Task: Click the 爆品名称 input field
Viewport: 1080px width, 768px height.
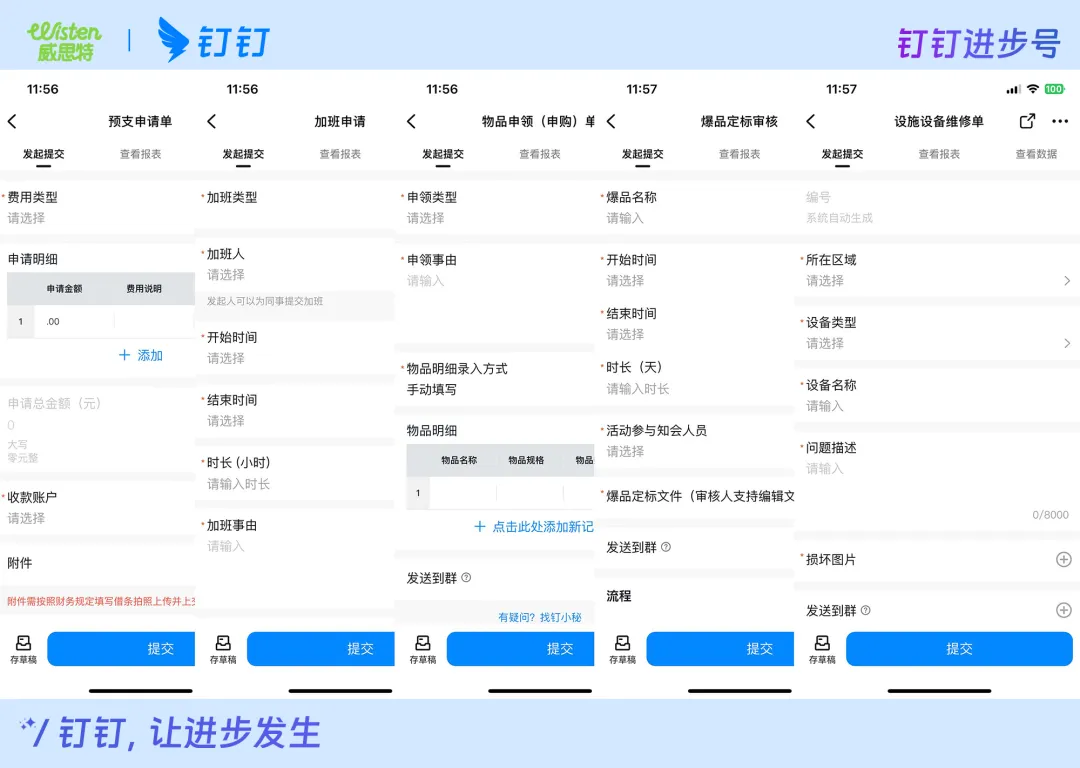Action: tap(694, 207)
